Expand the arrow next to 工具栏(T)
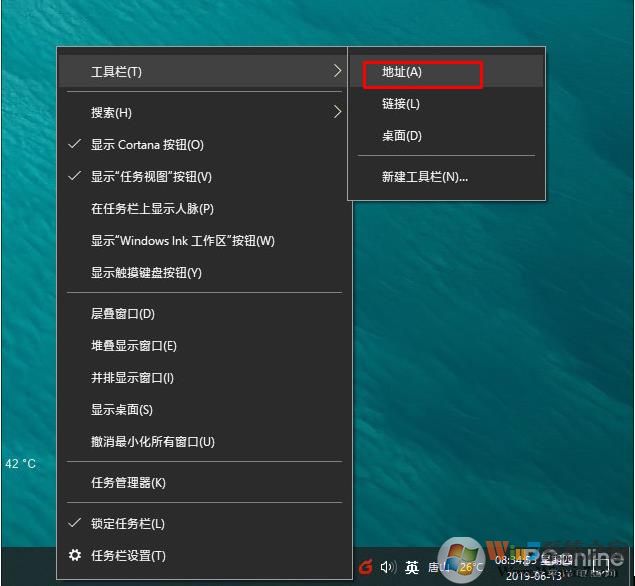635x586 pixels. click(337, 71)
